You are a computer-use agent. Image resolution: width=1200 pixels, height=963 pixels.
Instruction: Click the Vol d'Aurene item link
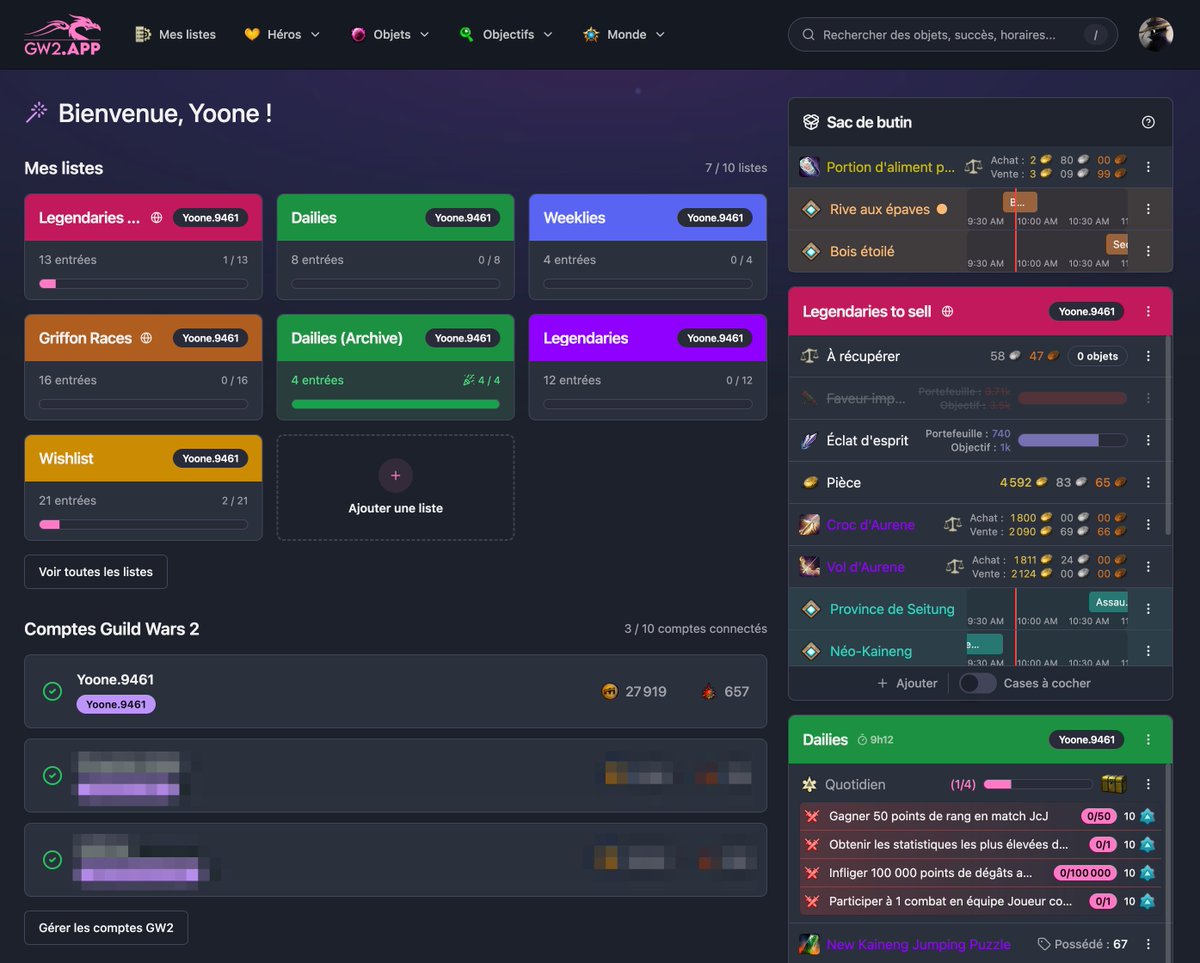point(865,566)
